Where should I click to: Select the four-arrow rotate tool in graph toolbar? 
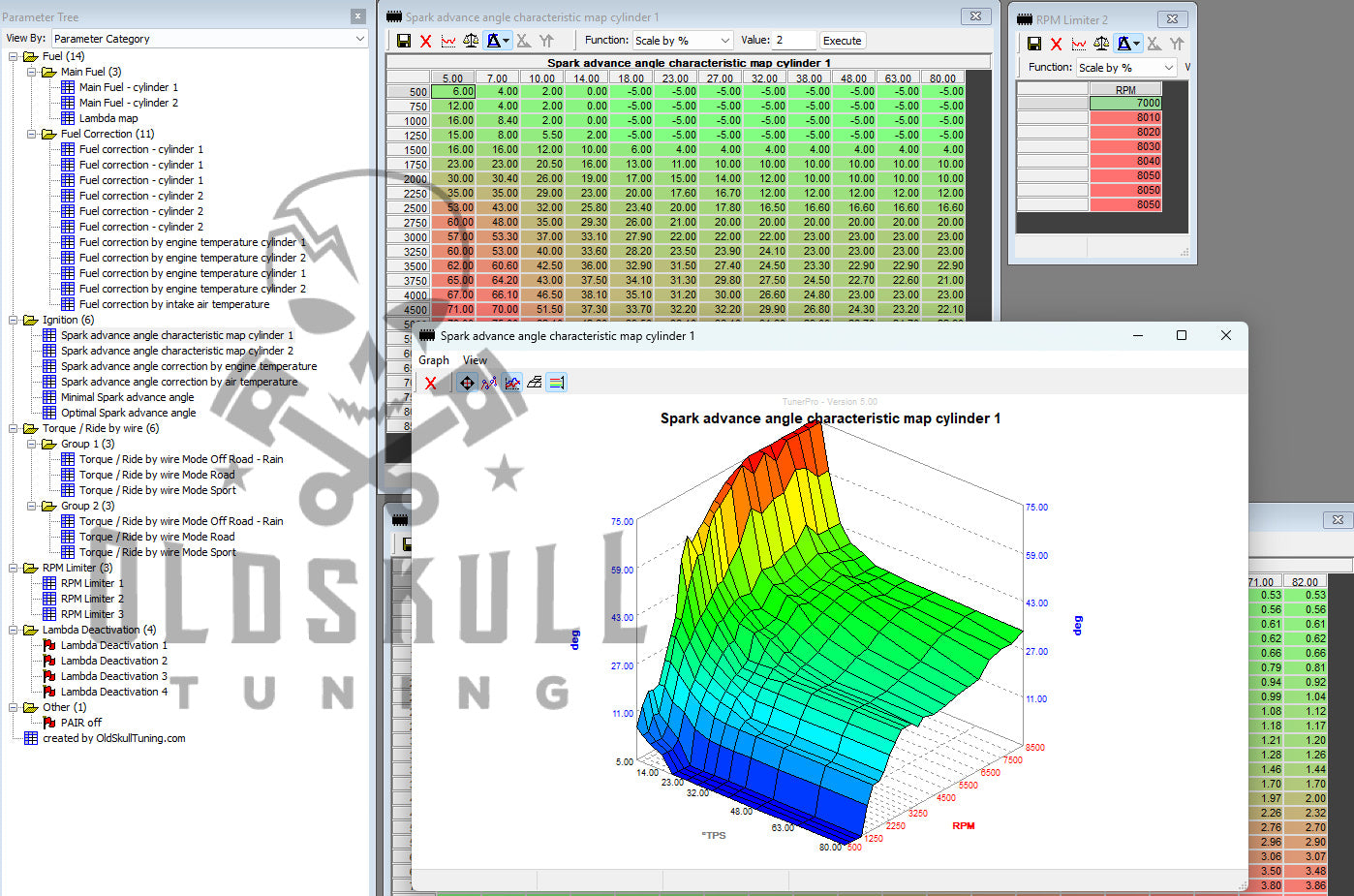click(467, 383)
